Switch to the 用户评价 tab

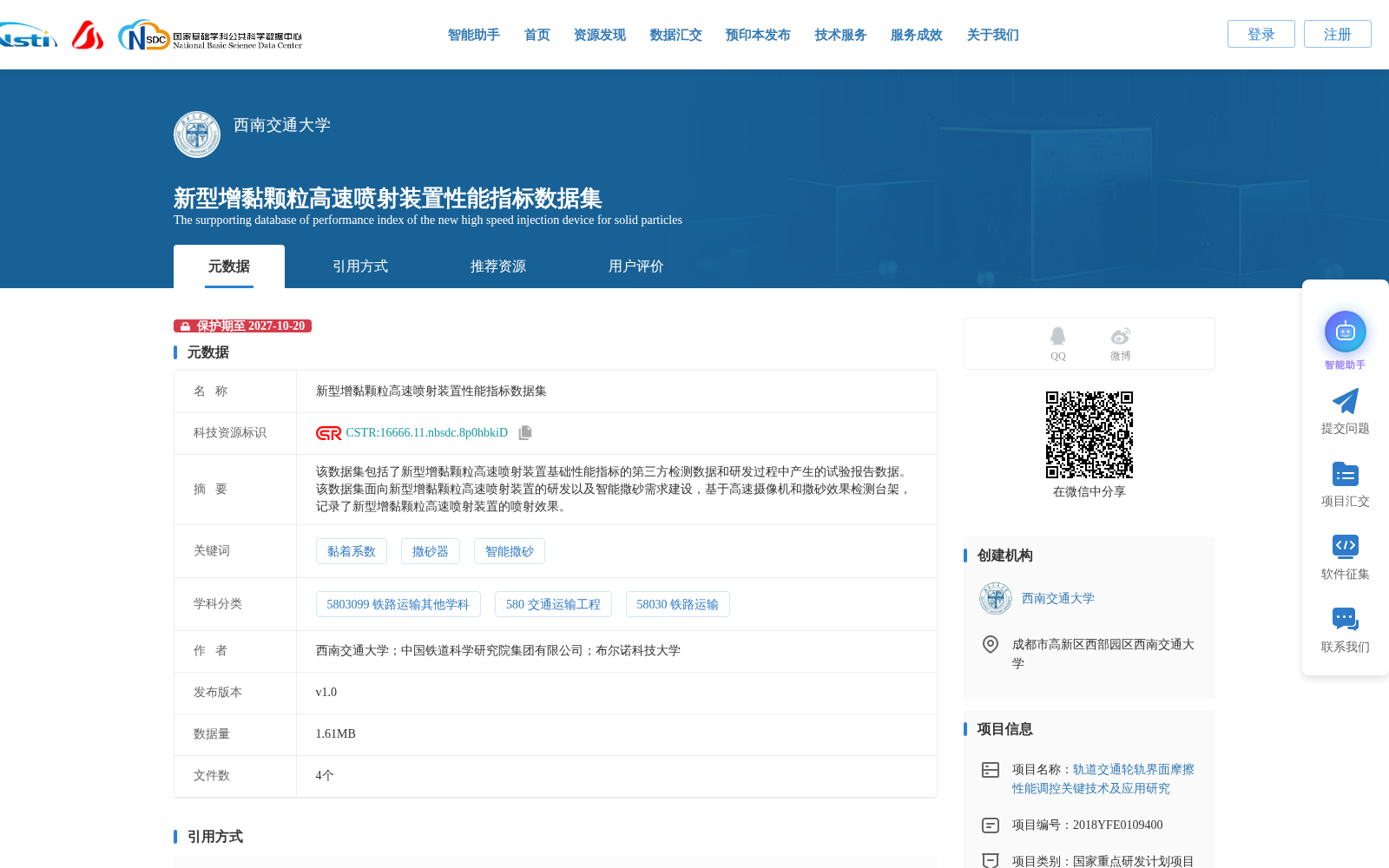point(636,266)
